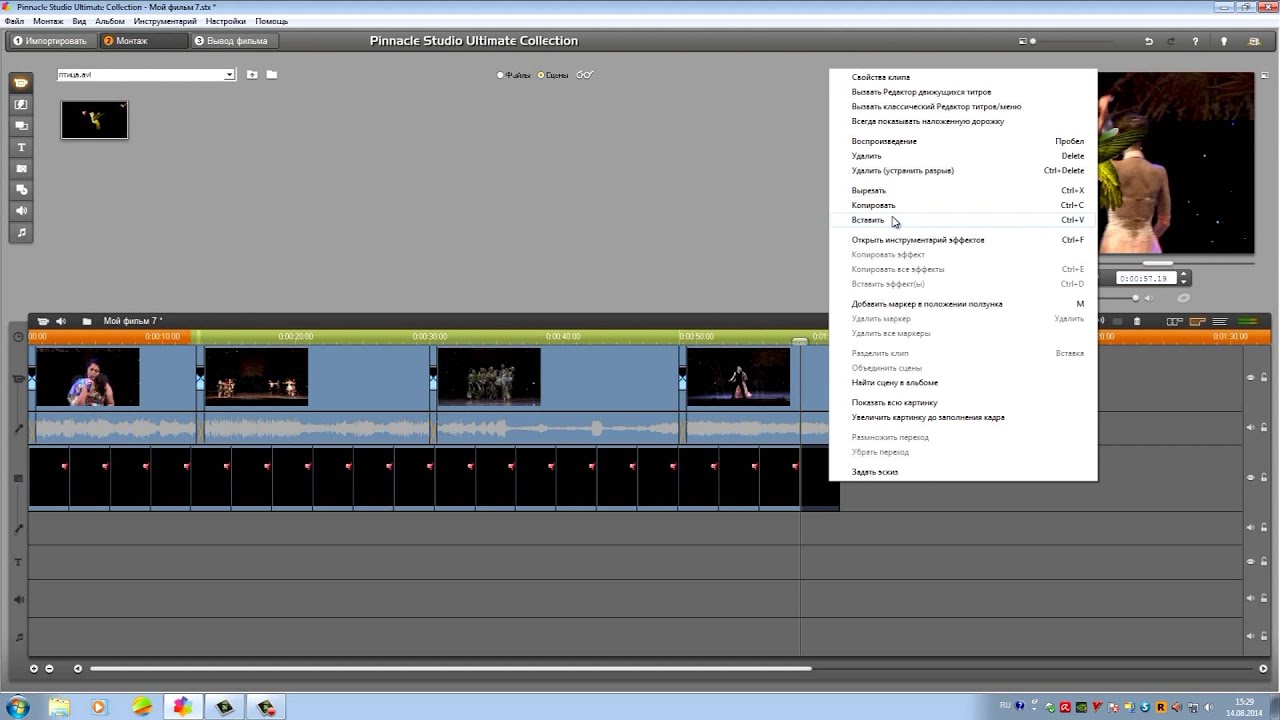This screenshot has height=720, width=1280.
Task: Open help with the question mark icon
Action: [1195, 41]
